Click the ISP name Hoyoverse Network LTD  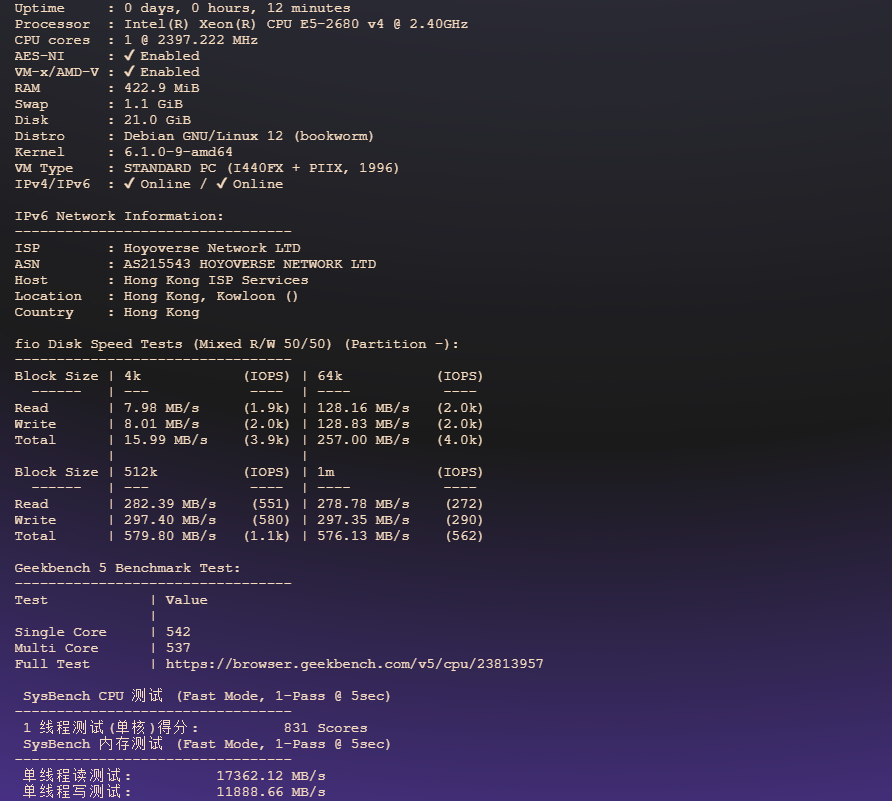coord(211,248)
